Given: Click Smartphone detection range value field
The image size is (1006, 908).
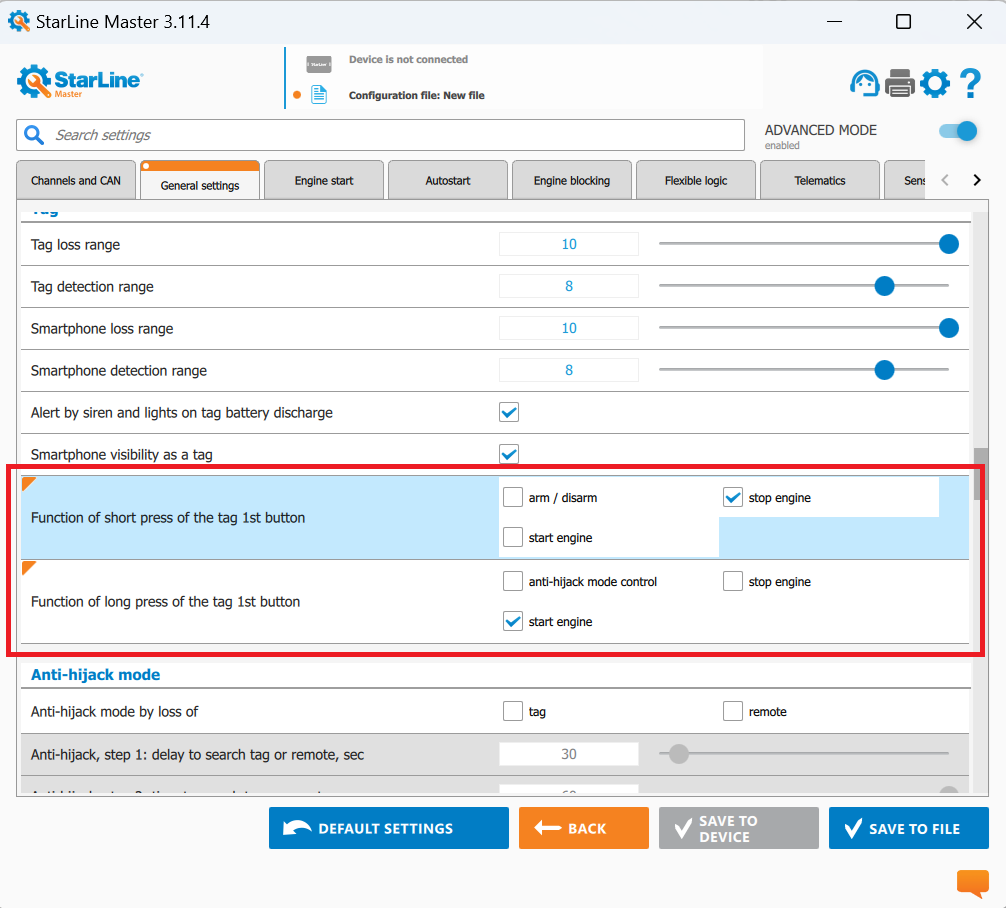Looking at the screenshot, I should tap(568, 370).
